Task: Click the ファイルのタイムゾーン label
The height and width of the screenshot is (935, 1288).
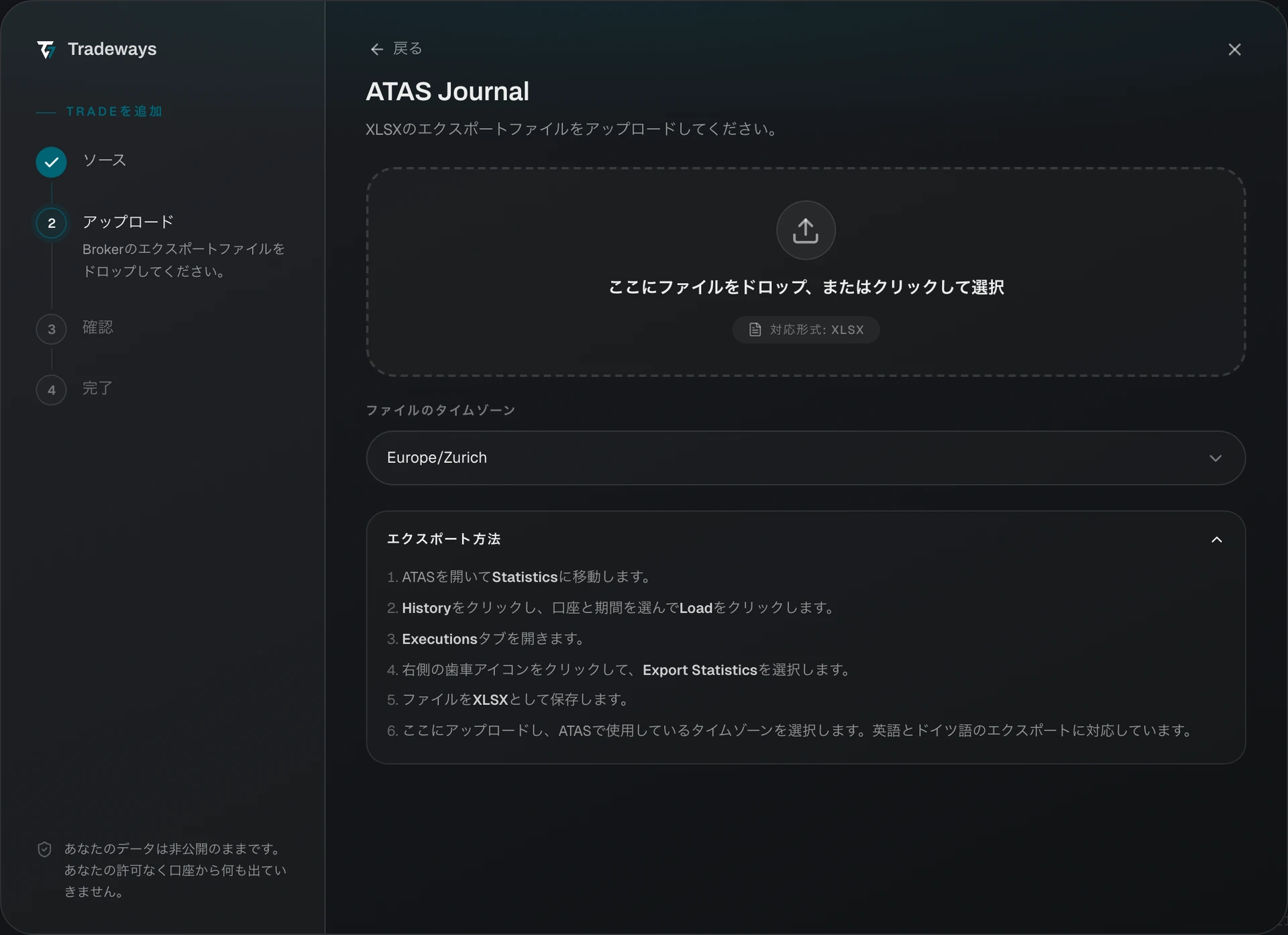Action: pos(440,410)
